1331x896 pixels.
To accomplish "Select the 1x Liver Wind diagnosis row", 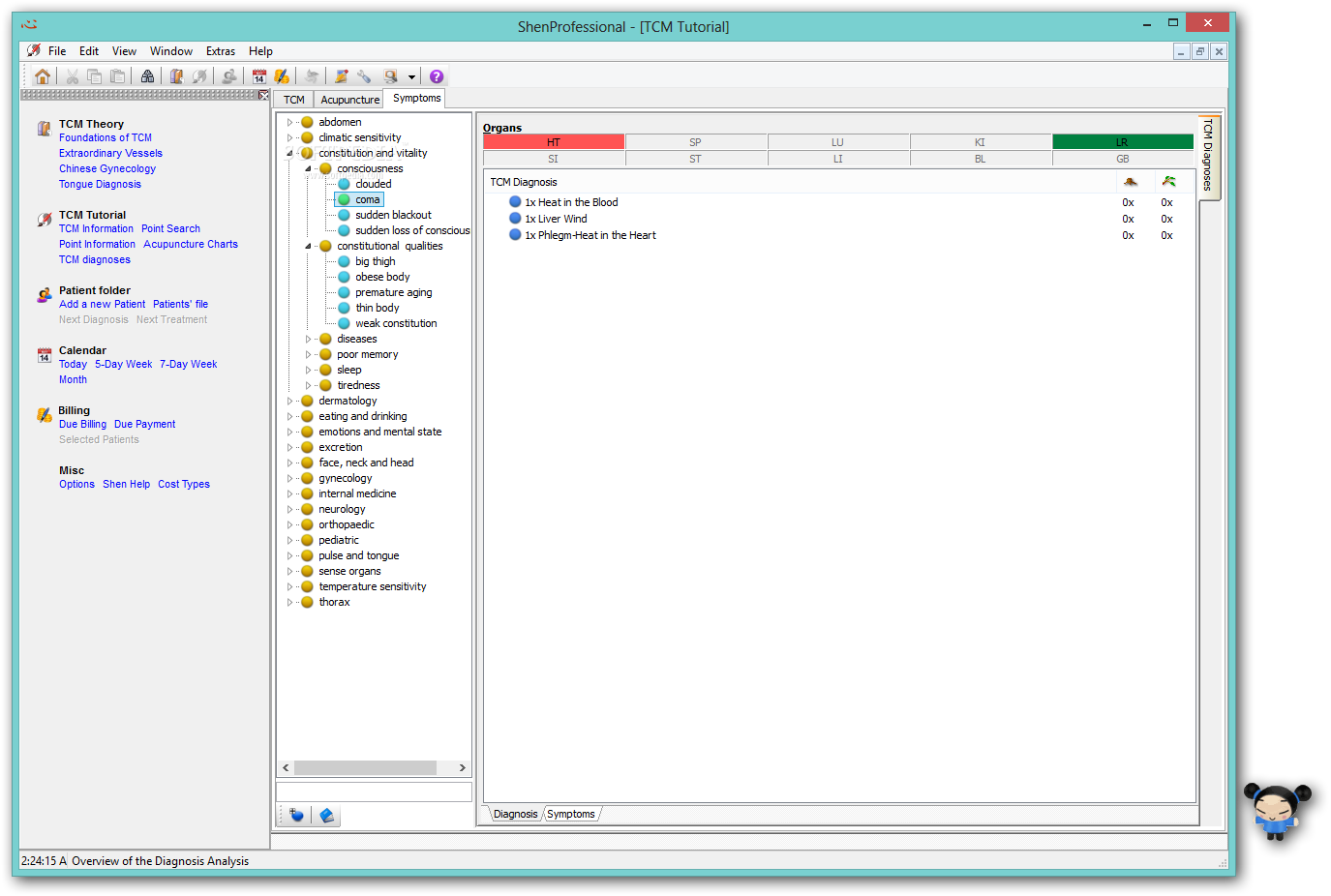I will coord(839,219).
